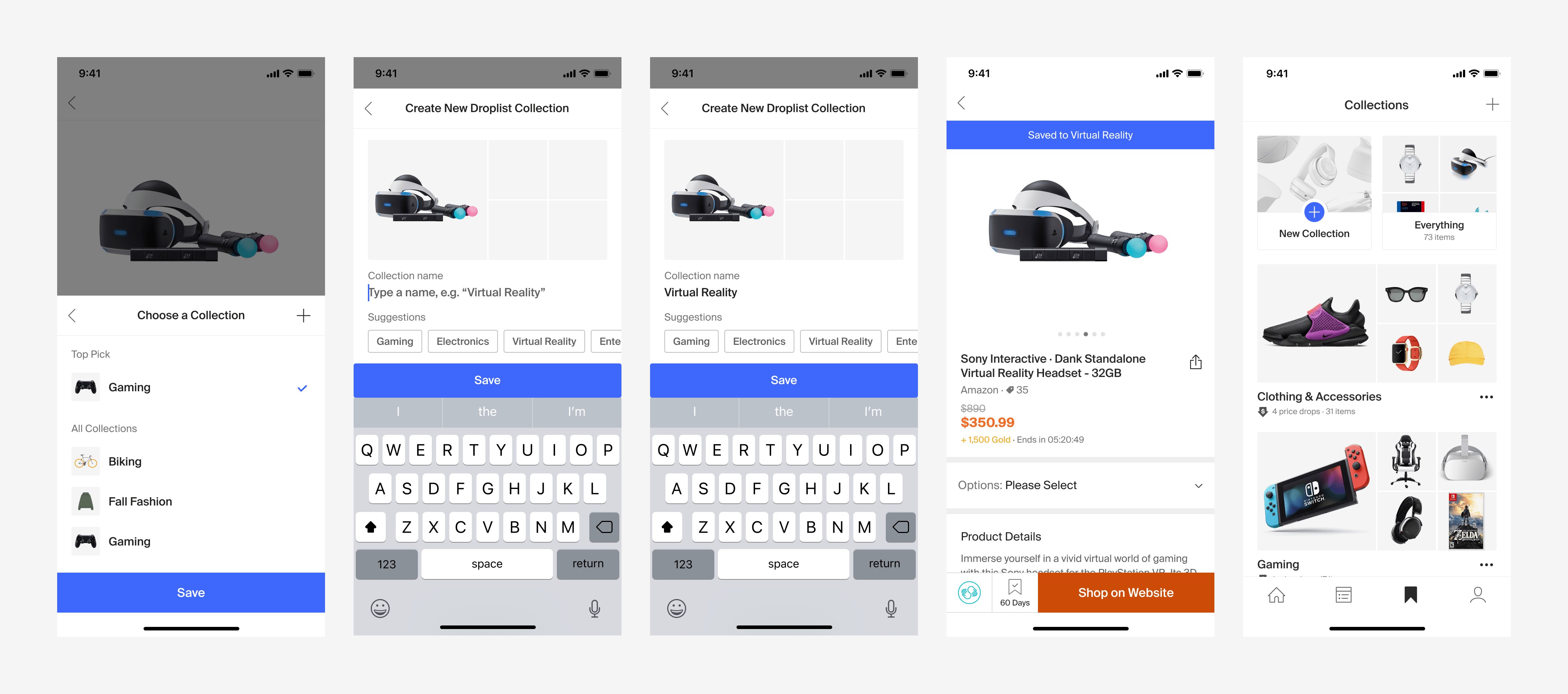Open the home tab in bottom navigation
This screenshot has width=1568, height=694.
click(1276, 594)
